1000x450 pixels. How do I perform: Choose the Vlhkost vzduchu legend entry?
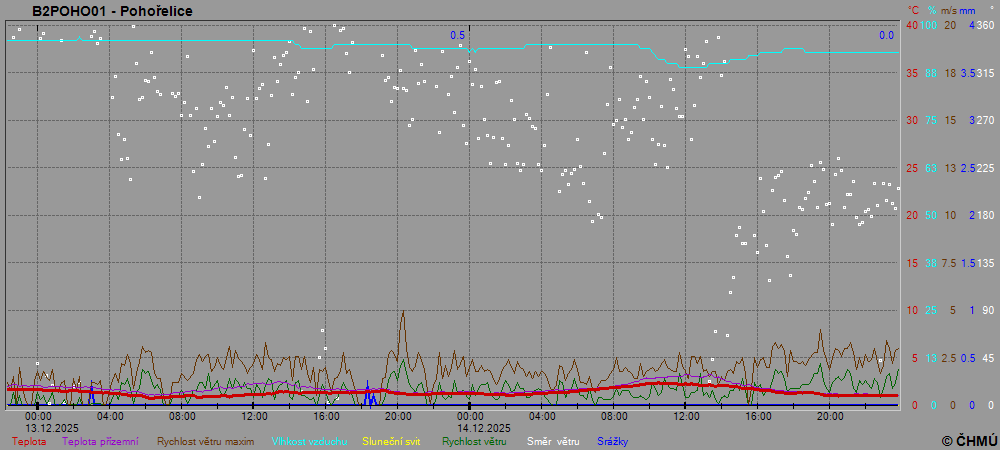[x=310, y=441]
